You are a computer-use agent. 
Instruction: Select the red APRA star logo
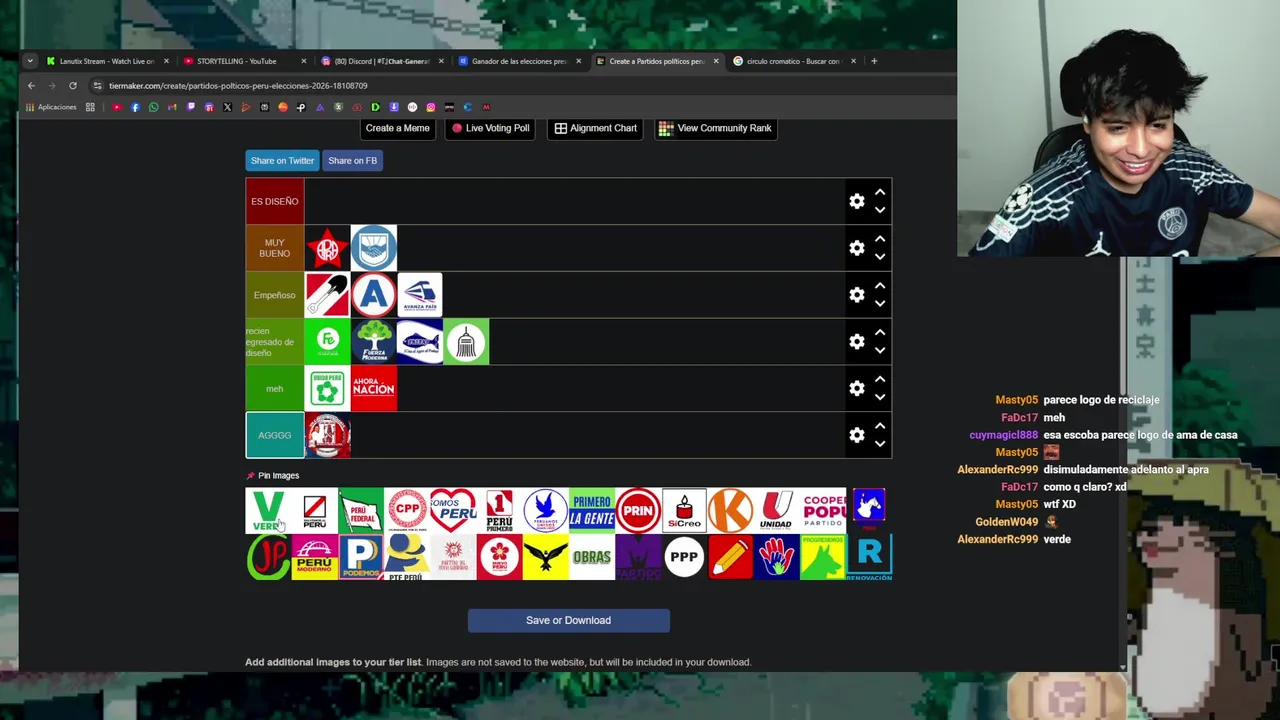pyautogui.click(x=327, y=248)
